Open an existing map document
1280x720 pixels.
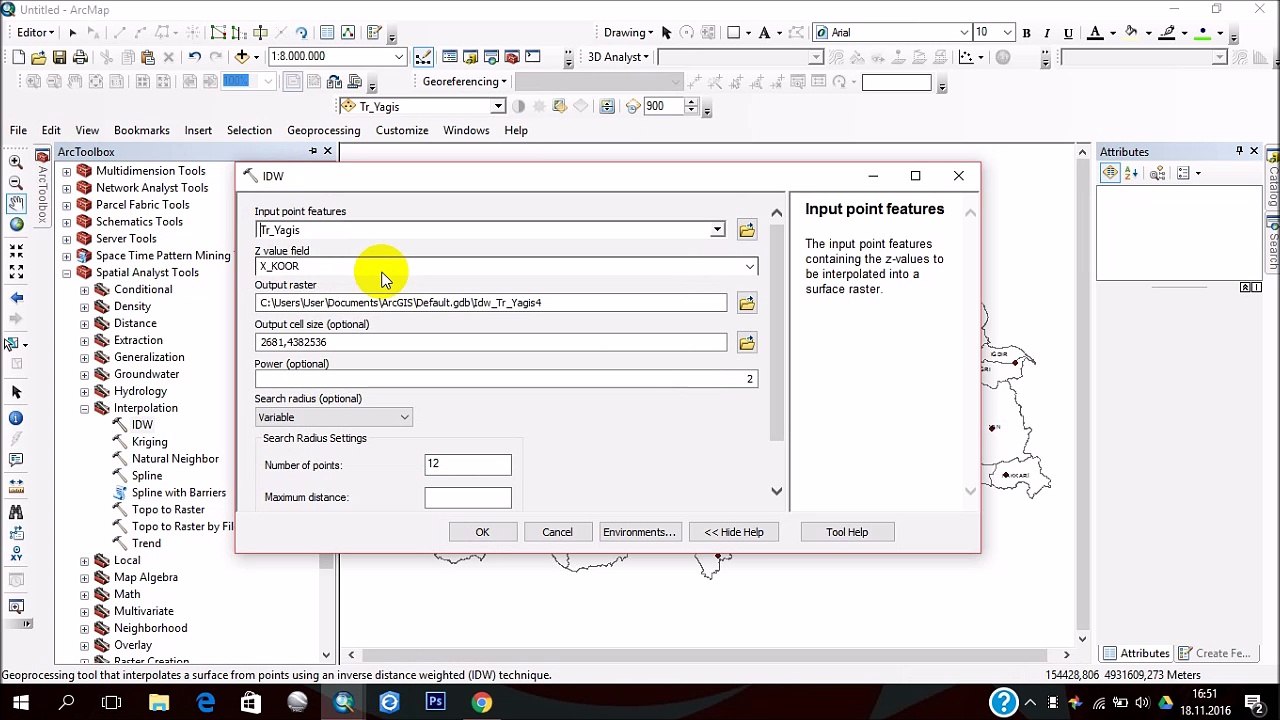39,57
